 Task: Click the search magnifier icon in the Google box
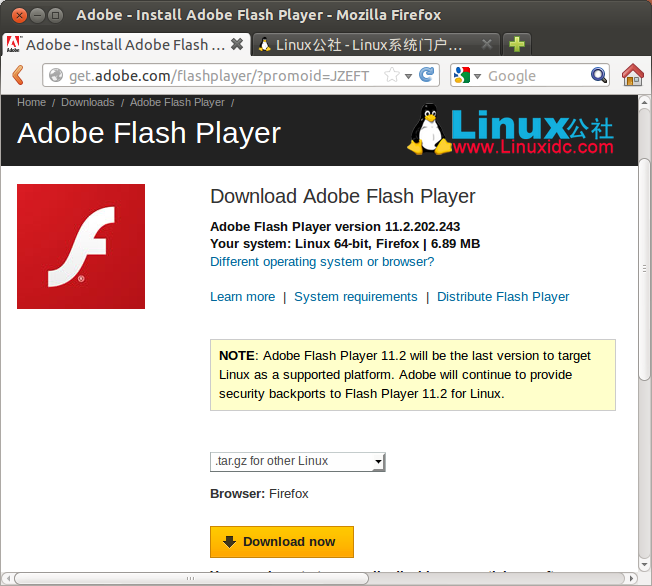pos(599,75)
